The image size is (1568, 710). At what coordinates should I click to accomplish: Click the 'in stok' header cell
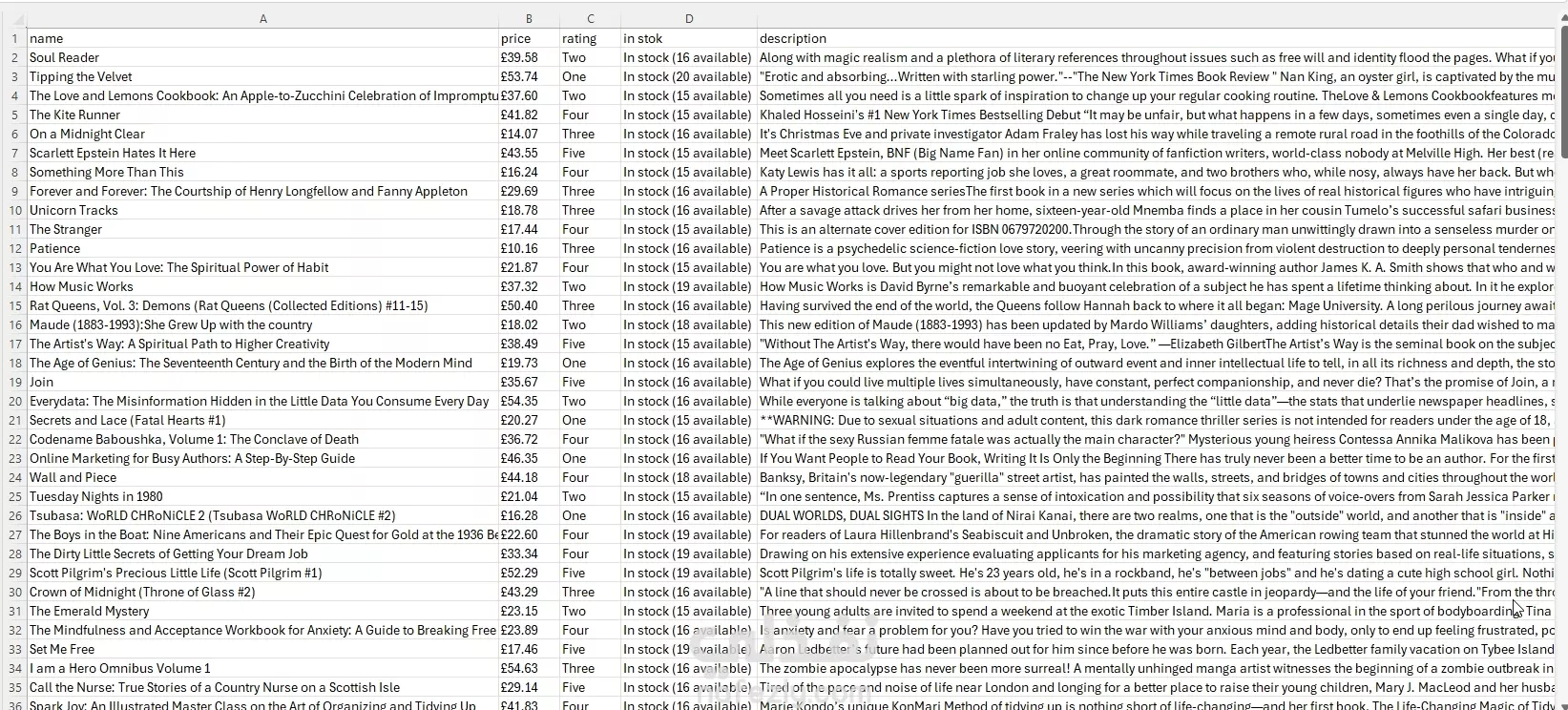coord(689,38)
